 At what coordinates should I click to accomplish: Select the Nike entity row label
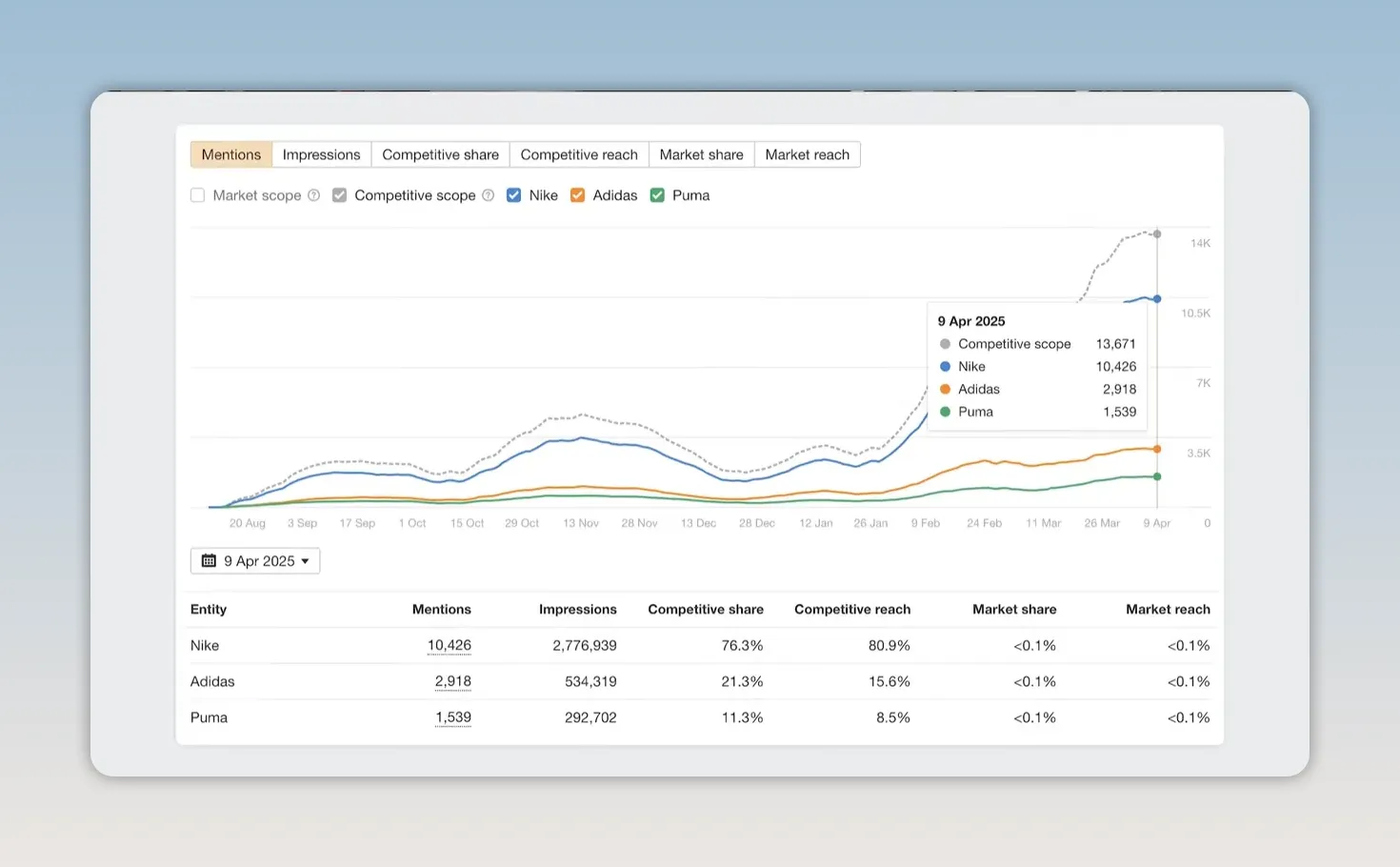pyautogui.click(x=205, y=645)
